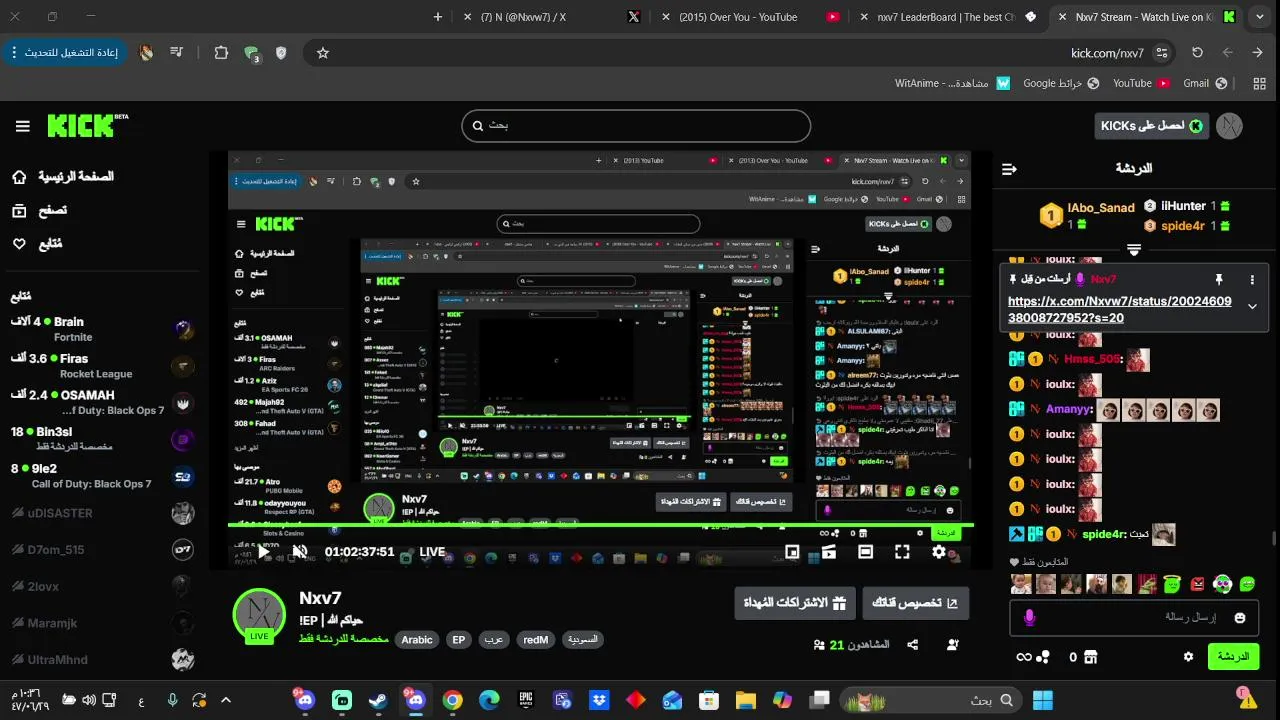Image resolution: width=1280 pixels, height=720 pixels.
Task: Pick the green Kick smiley quick emote
Action: [x=1247, y=584]
